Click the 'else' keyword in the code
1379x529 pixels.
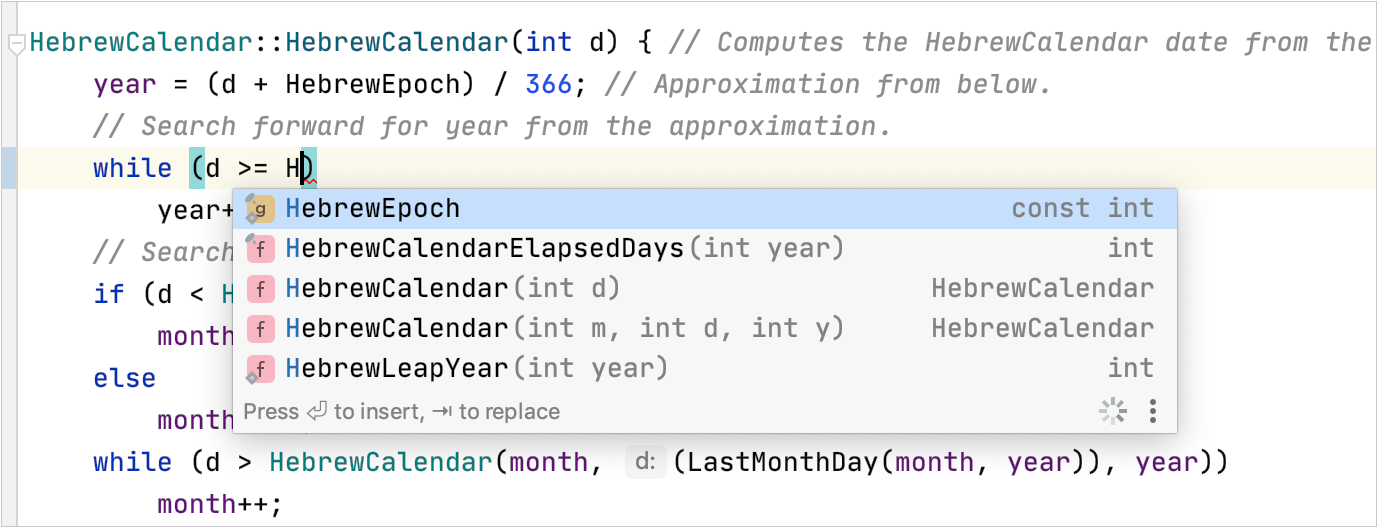click(x=125, y=379)
